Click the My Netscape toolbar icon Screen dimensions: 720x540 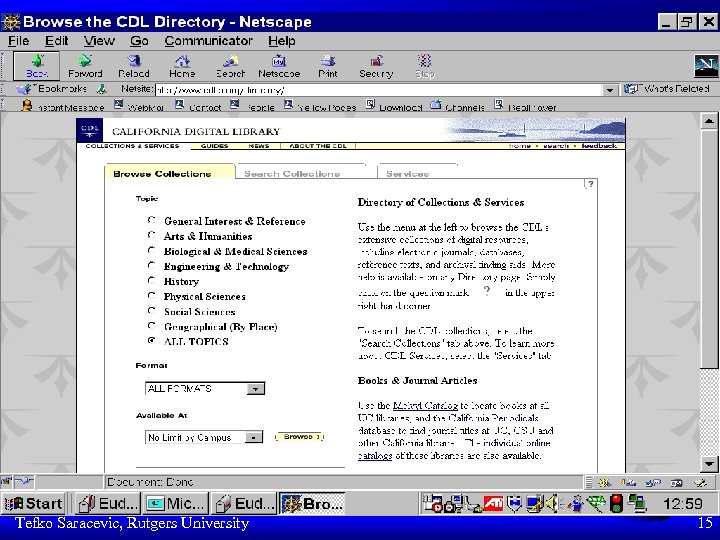279,66
